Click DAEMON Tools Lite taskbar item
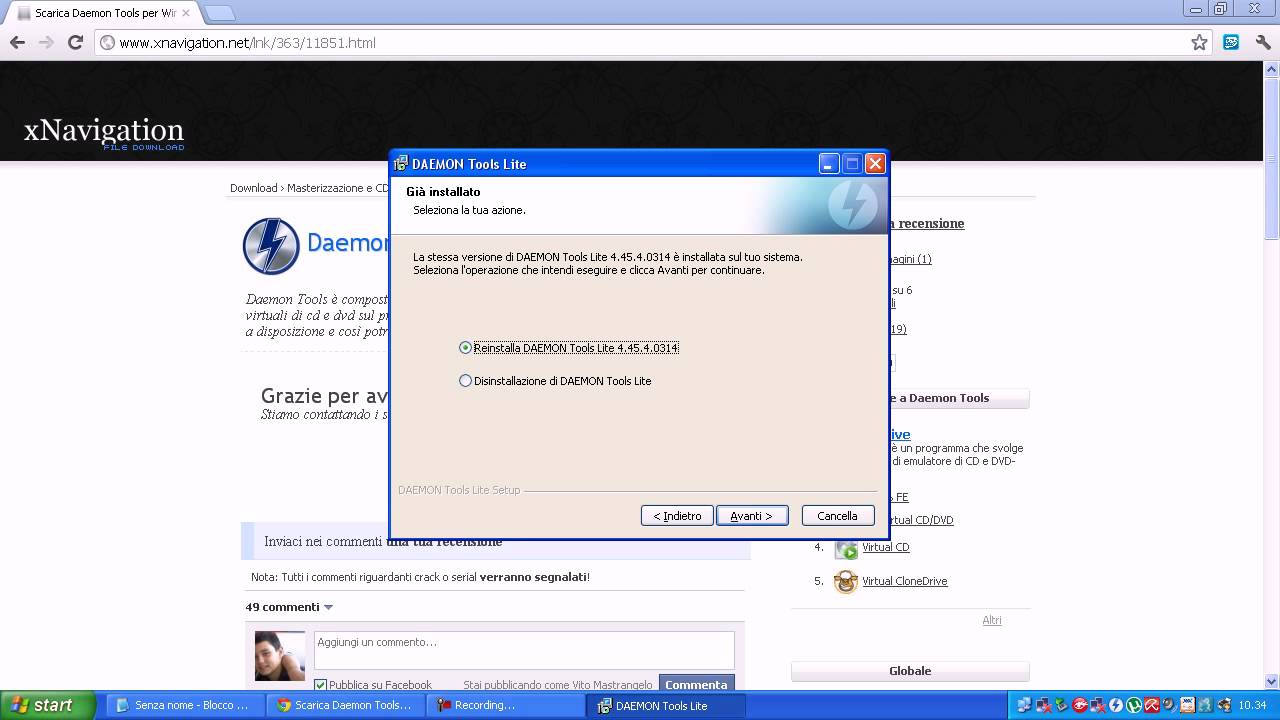The width and height of the screenshot is (1280, 720). pos(665,705)
